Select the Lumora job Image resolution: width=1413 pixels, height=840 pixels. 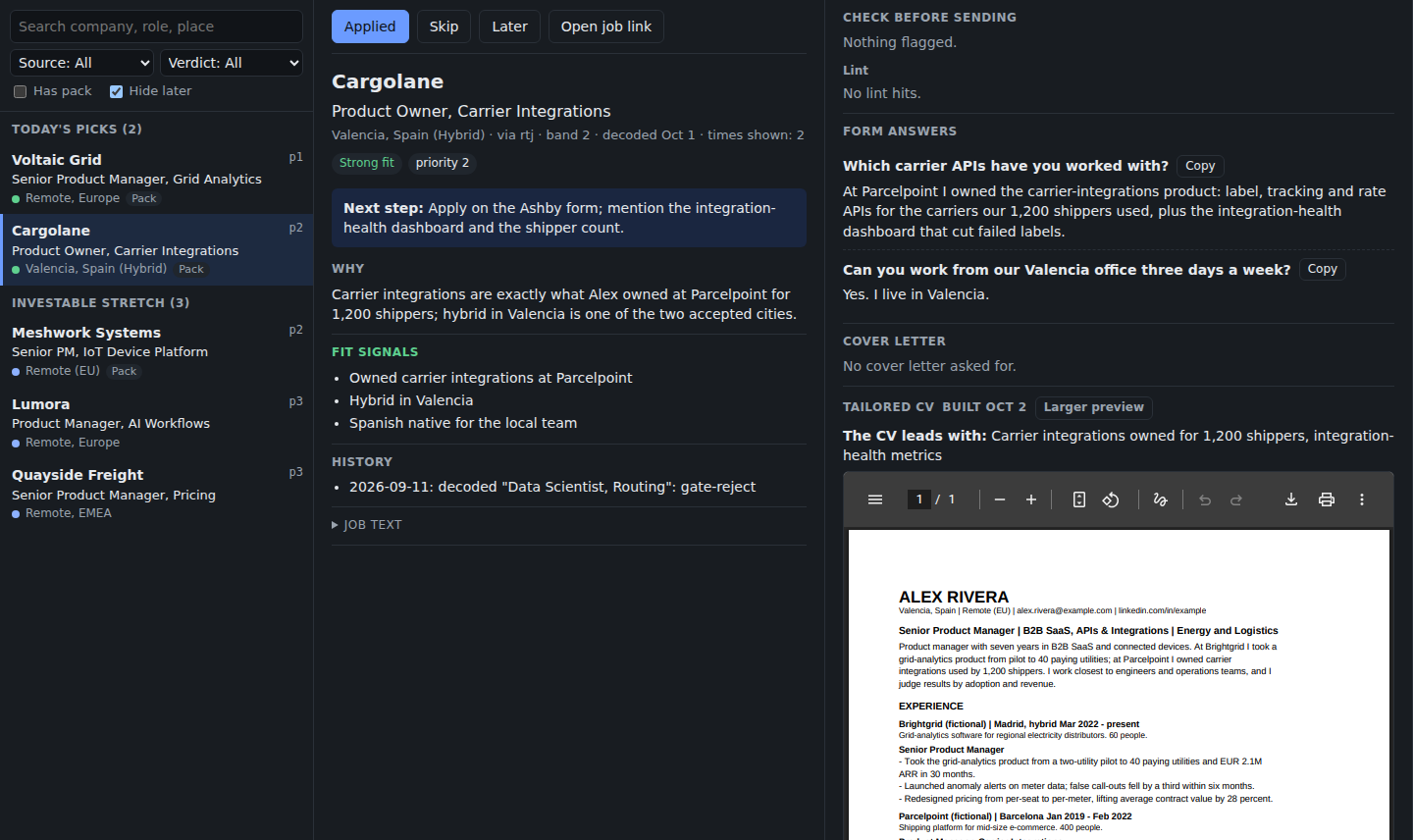[157, 423]
